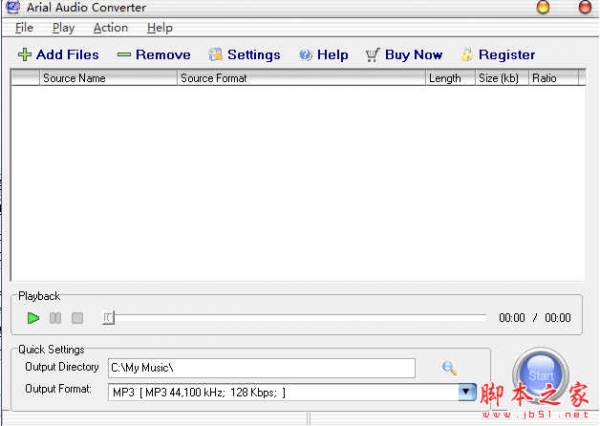Open the File menu
Viewport: 600px width, 426px height.
[x=24, y=28]
